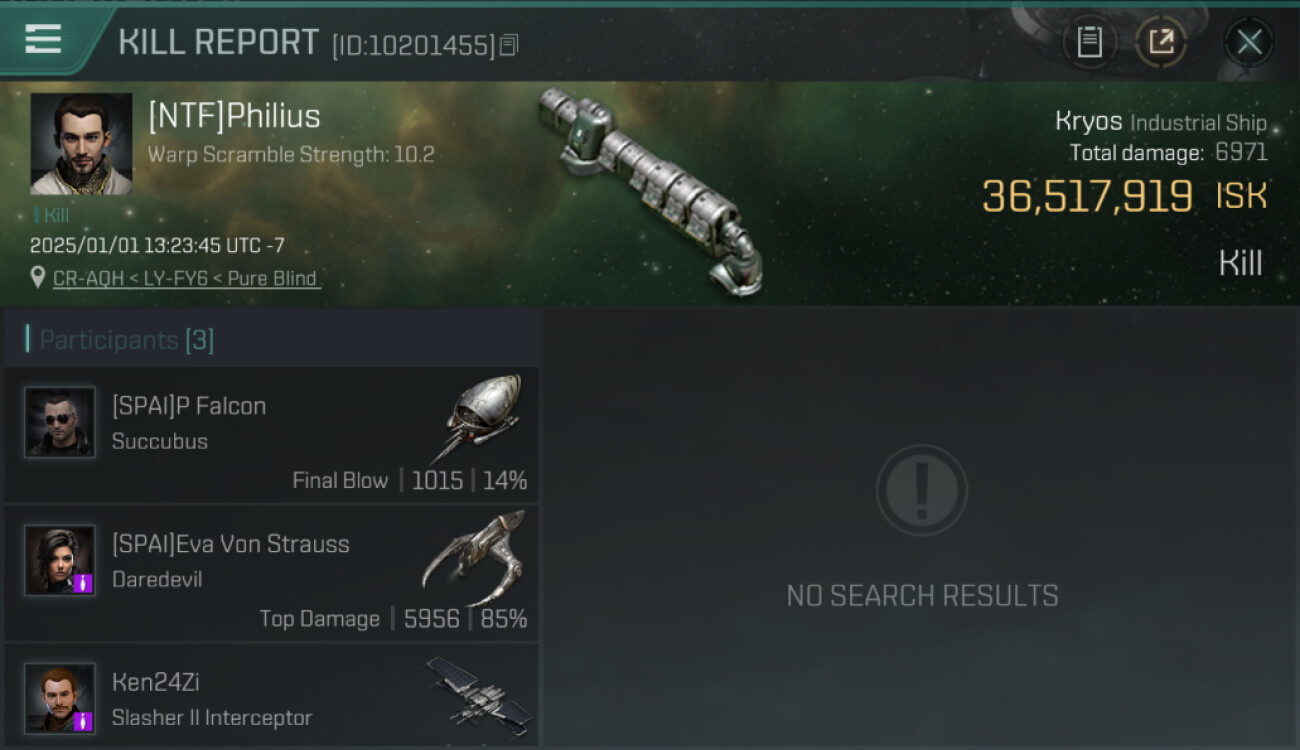This screenshot has height=750, width=1300.
Task: Click the share export icon
Action: 1161,42
